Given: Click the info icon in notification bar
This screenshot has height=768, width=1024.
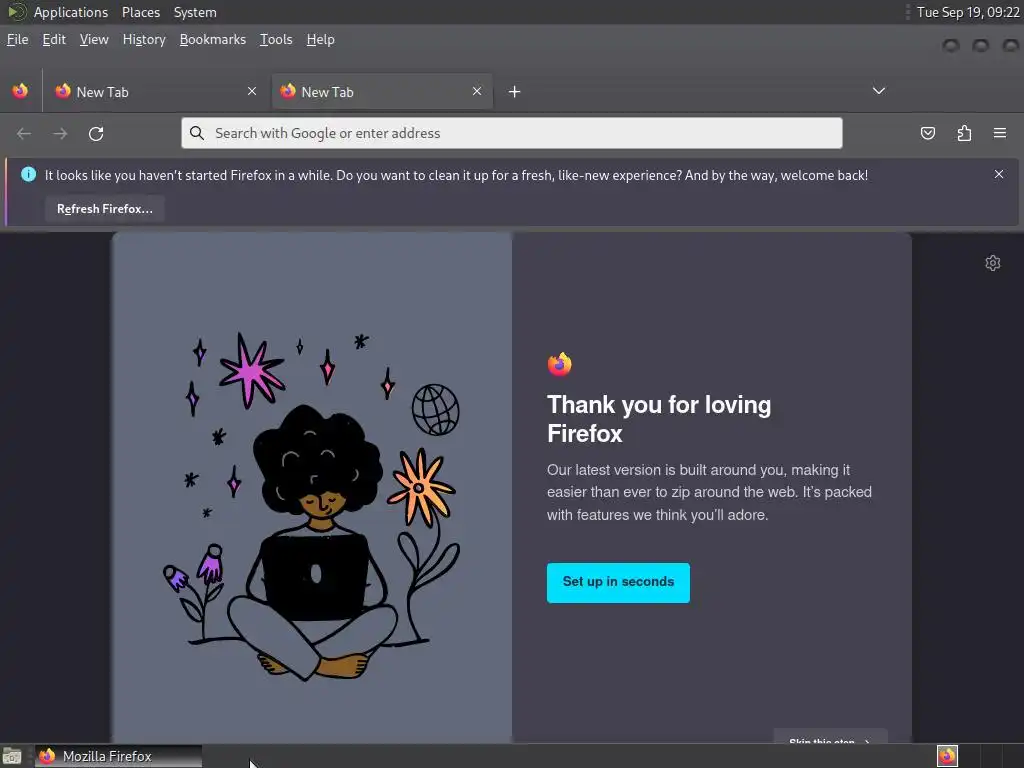Looking at the screenshot, I should 29,174.
